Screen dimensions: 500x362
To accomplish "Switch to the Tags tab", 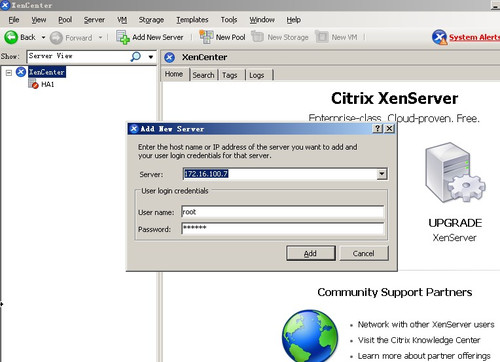I will (230, 75).
